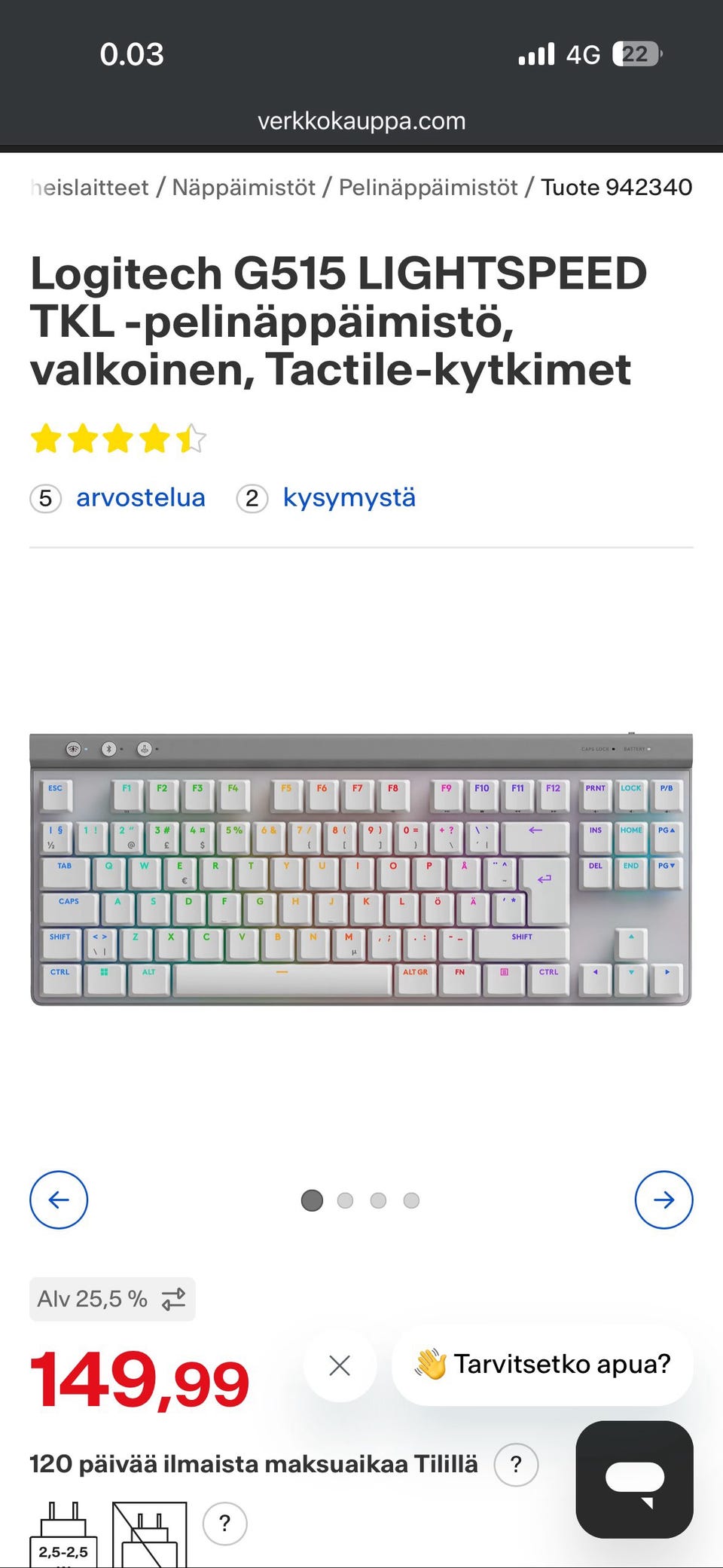
Task: Open the arvostelua reviews link
Action: pyautogui.click(x=141, y=497)
